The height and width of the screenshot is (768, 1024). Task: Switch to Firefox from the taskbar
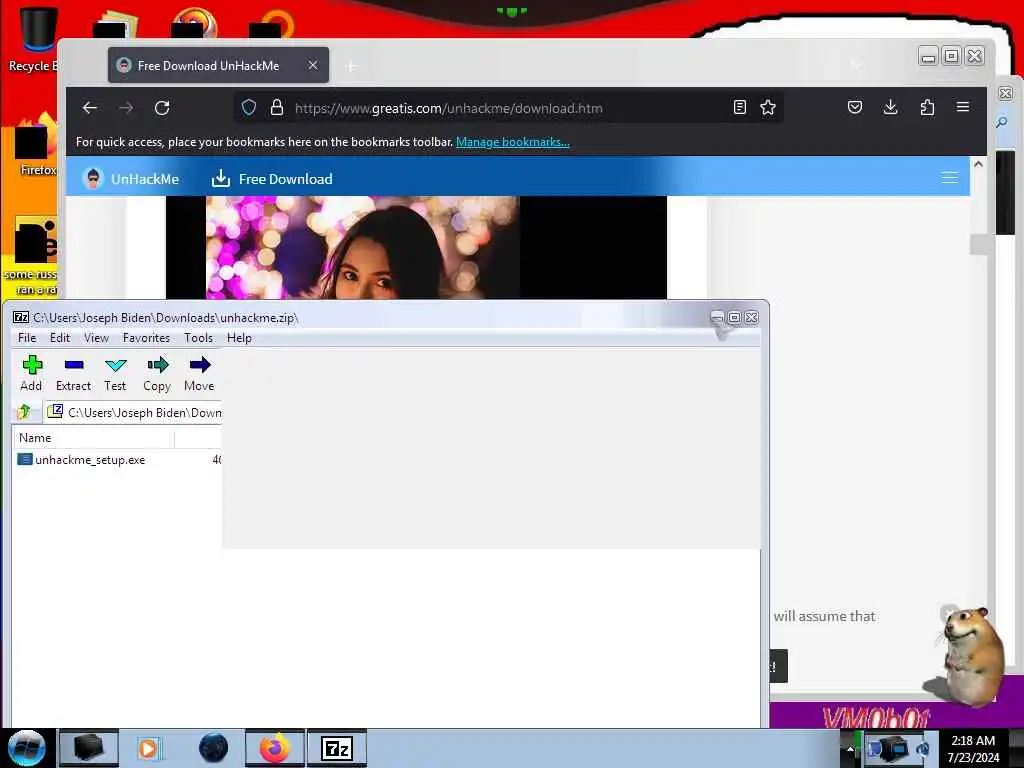tap(275, 748)
